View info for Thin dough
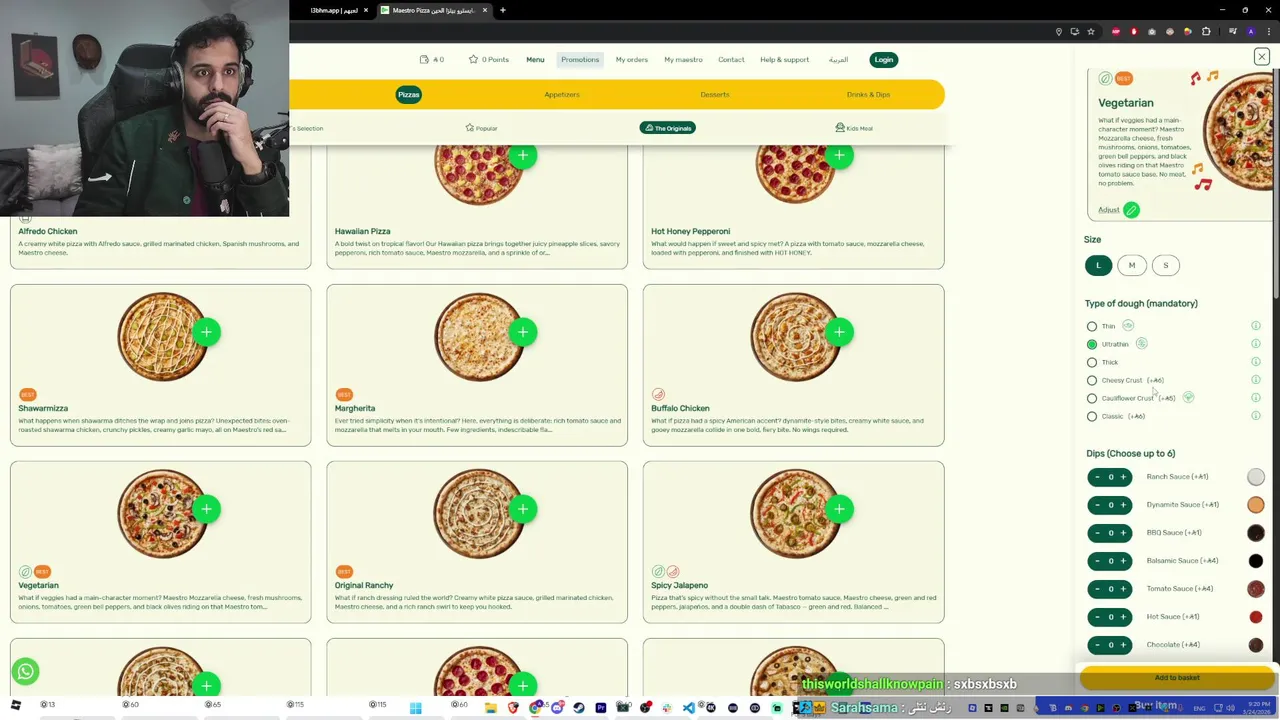 point(1256,326)
